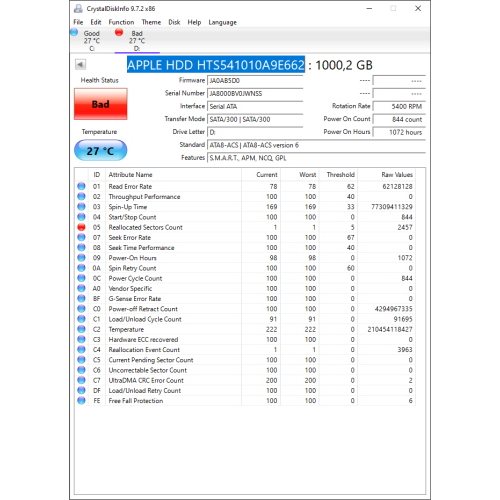Click the Rotation Rate value 5400 RPM
This screenshot has height=500, width=500.
399,107
